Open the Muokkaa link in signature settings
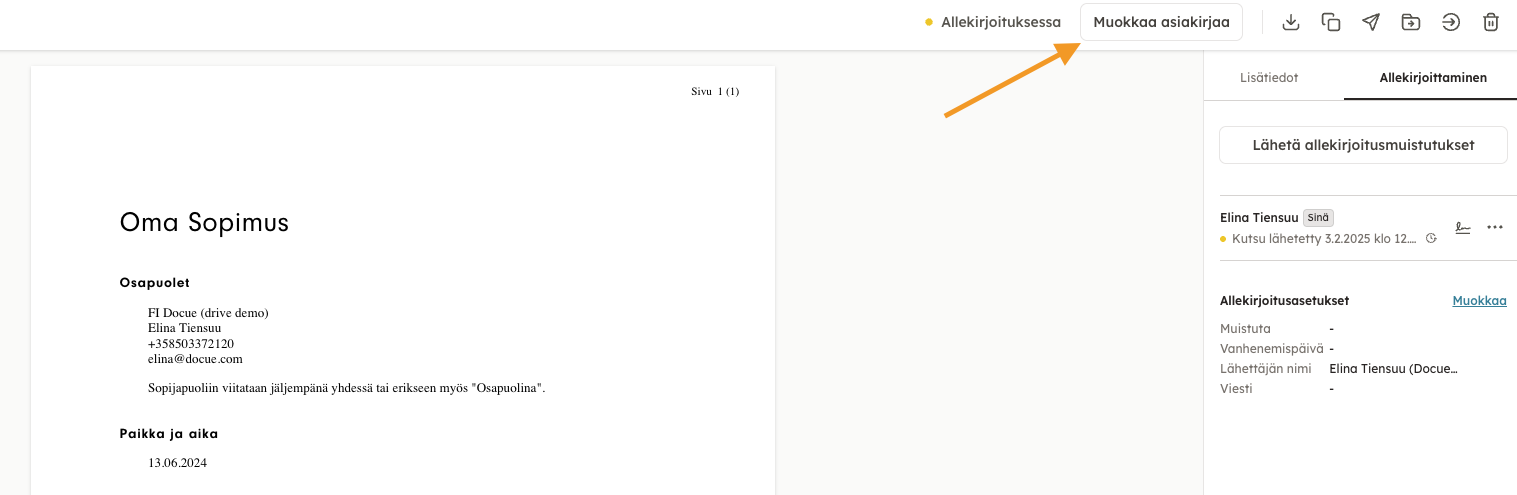1517x495 pixels. click(1479, 300)
